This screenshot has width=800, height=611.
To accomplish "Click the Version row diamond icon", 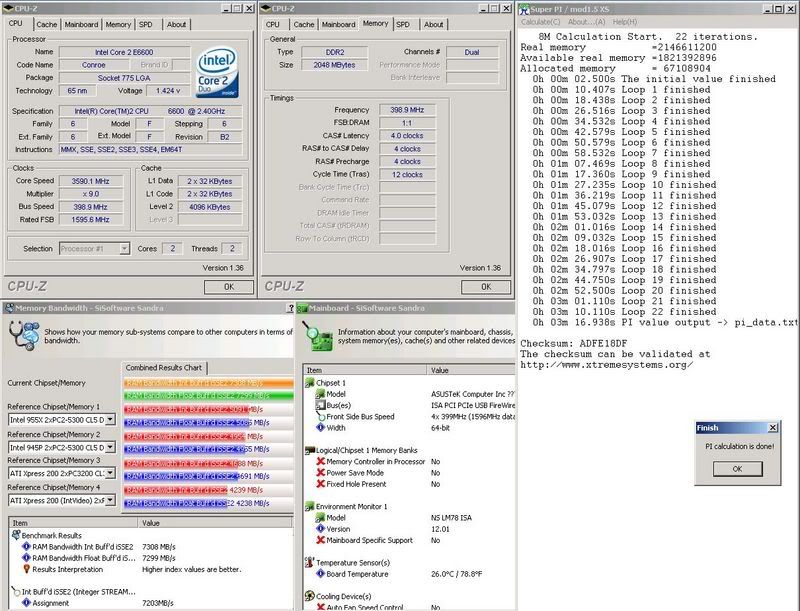I will 320,529.
